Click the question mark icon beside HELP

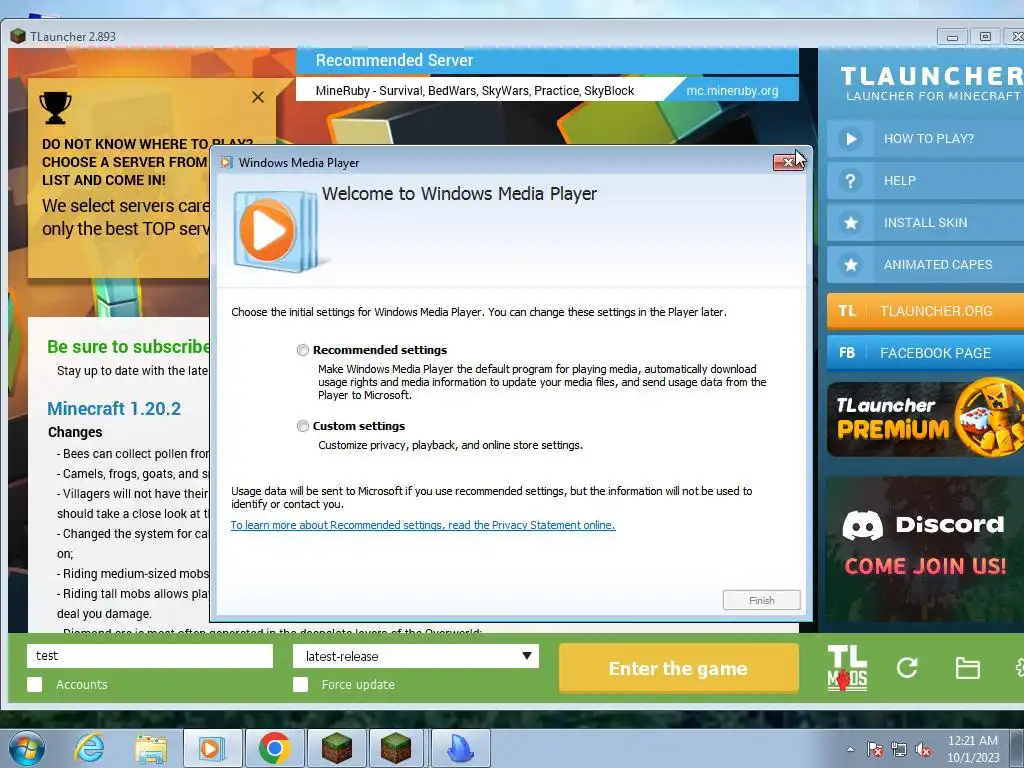point(850,181)
